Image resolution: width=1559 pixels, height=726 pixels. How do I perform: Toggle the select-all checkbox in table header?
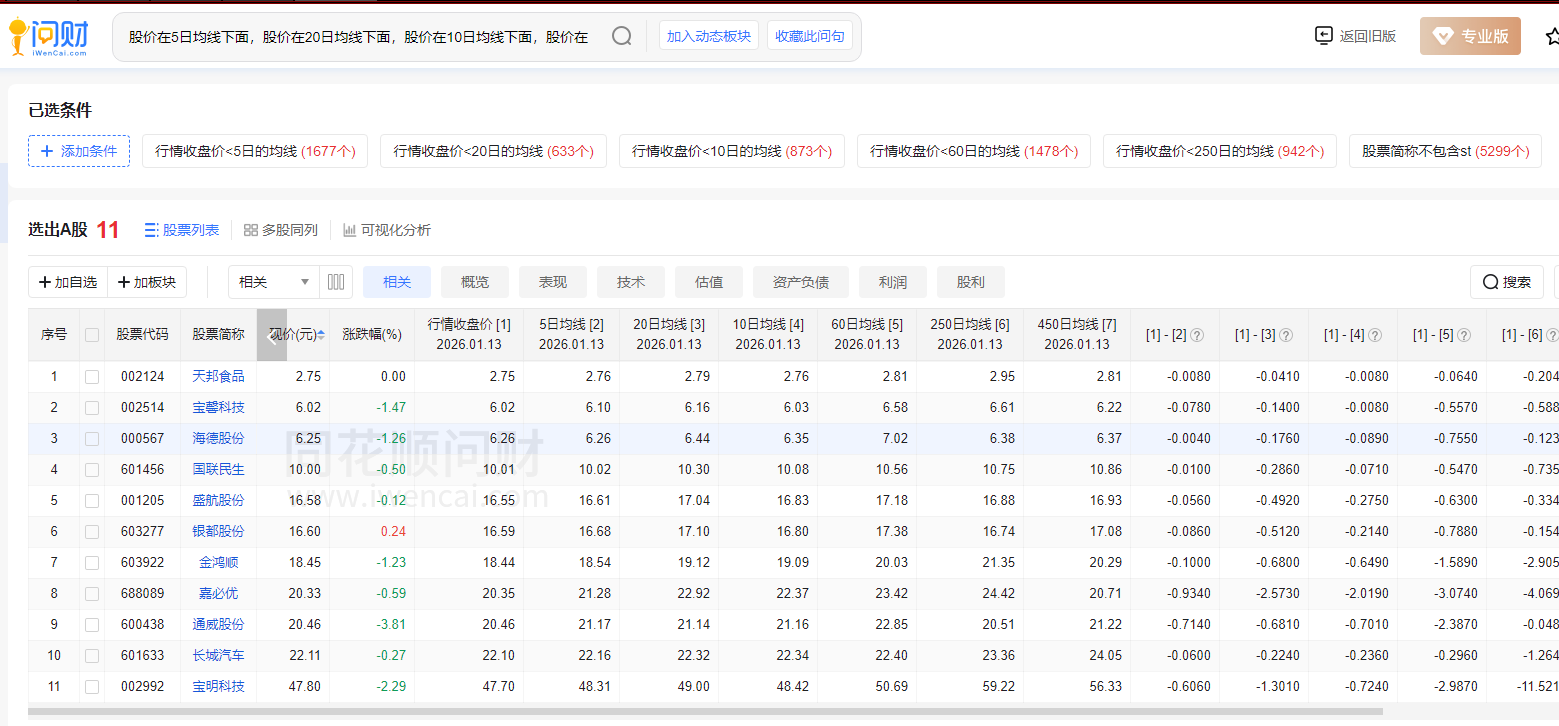click(x=92, y=335)
